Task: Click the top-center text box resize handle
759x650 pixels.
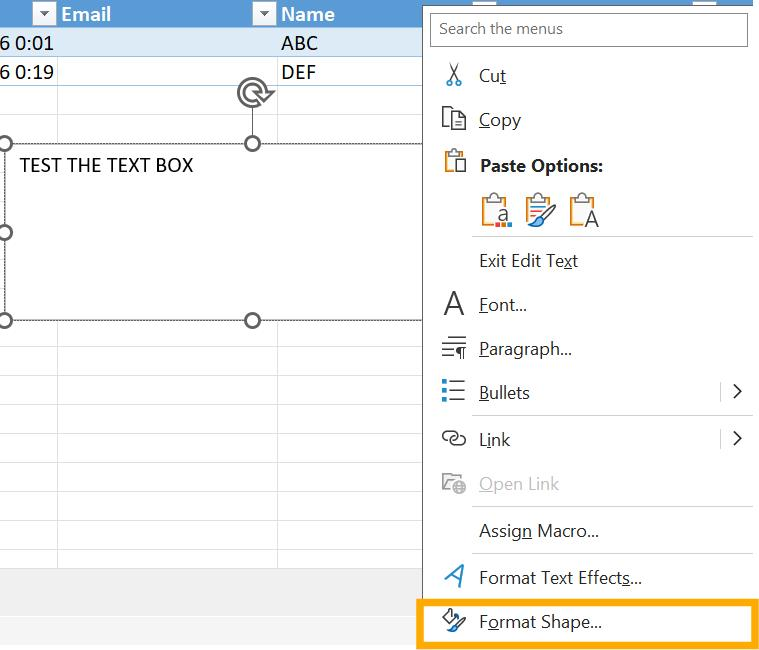Action: (x=253, y=143)
